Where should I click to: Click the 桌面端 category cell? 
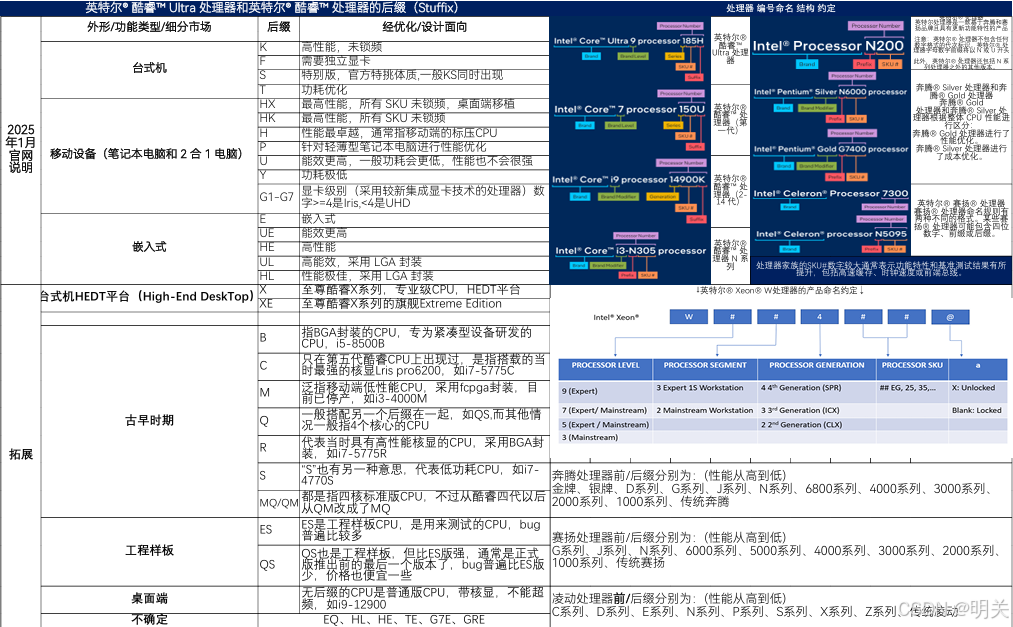click(149, 599)
